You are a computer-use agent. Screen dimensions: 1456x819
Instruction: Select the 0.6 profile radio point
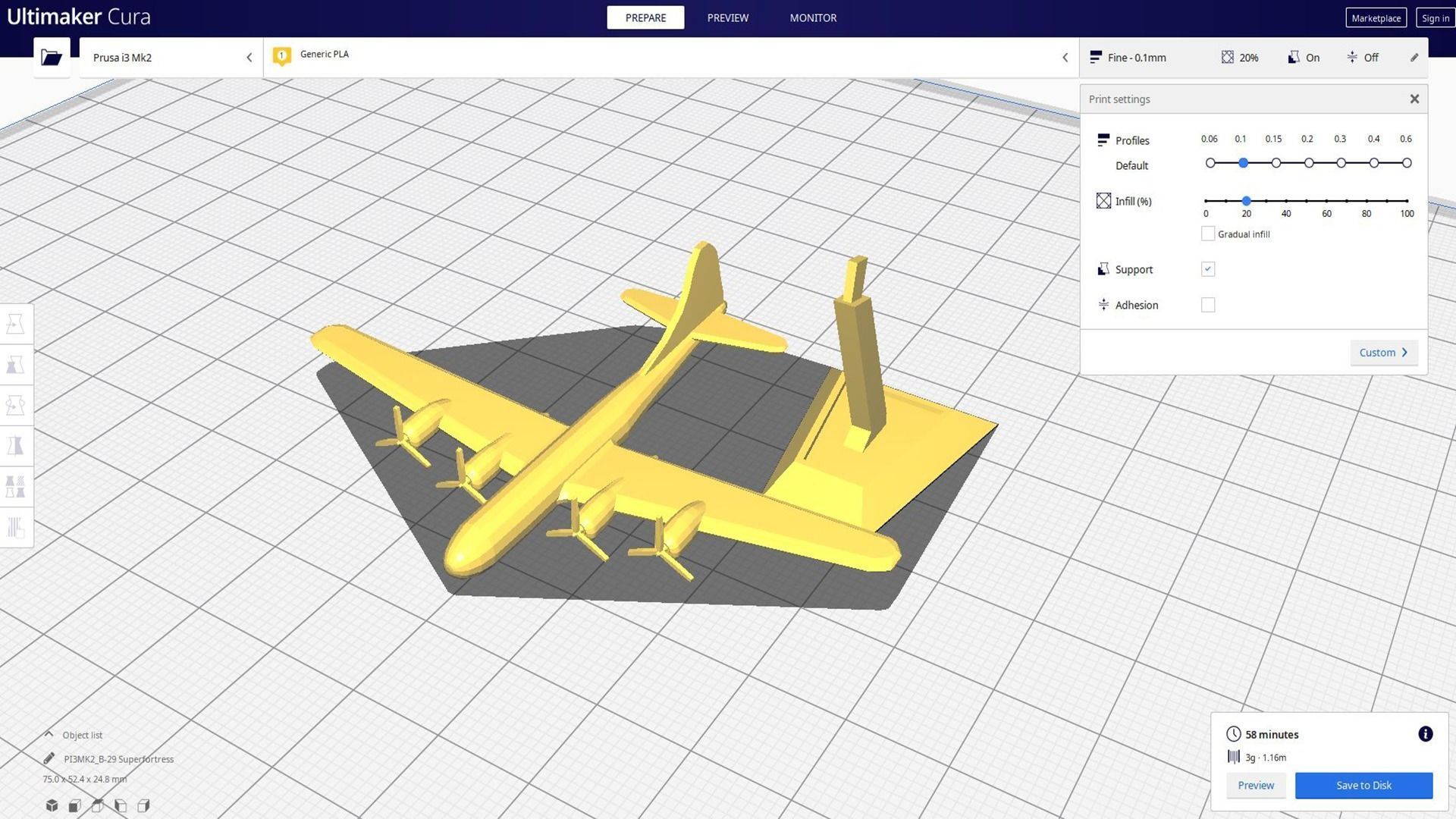[1407, 163]
